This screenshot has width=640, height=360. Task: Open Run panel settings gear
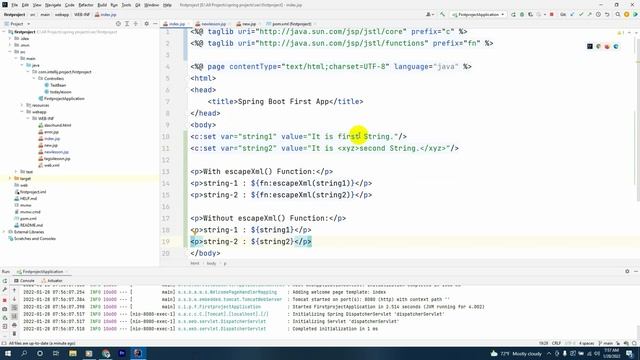coord(627,271)
